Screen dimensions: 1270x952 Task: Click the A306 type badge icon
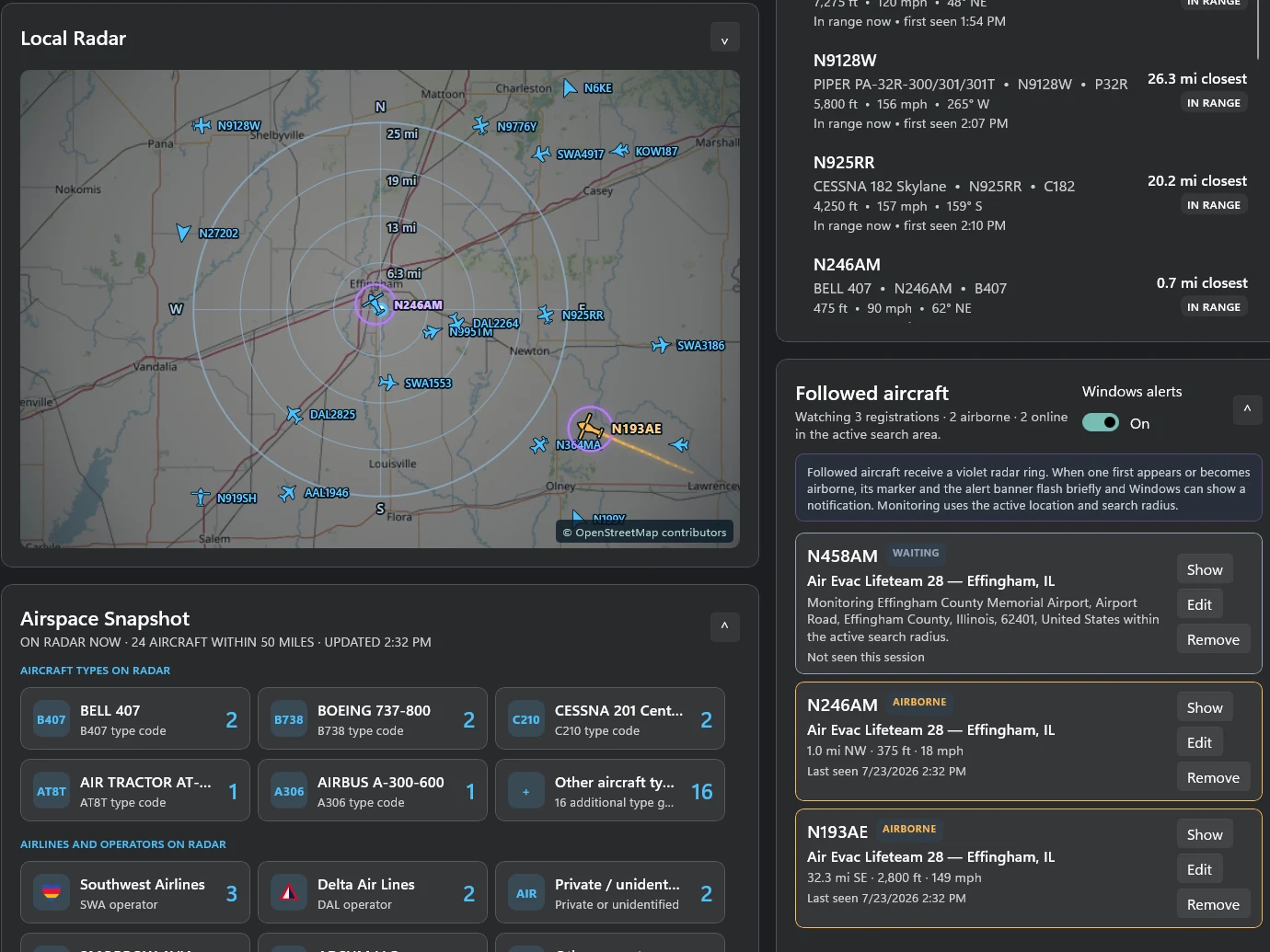(289, 791)
